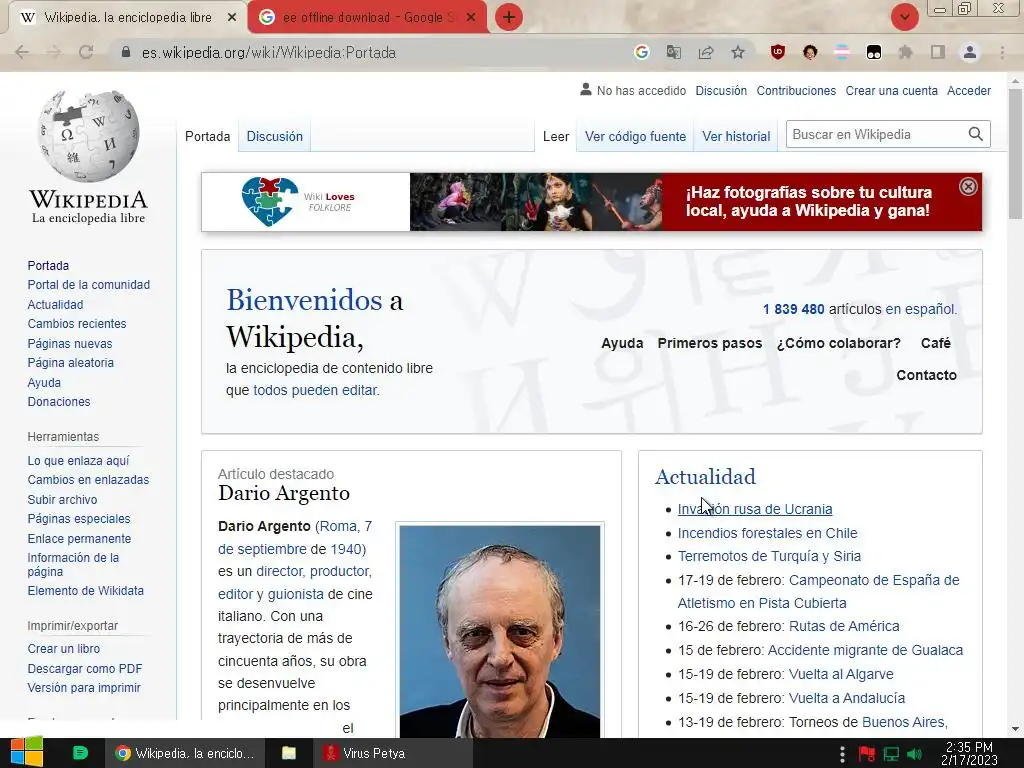The width and height of the screenshot is (1024, 768).
Task: Reload the page with refresh icon
Action: point(86,52)
